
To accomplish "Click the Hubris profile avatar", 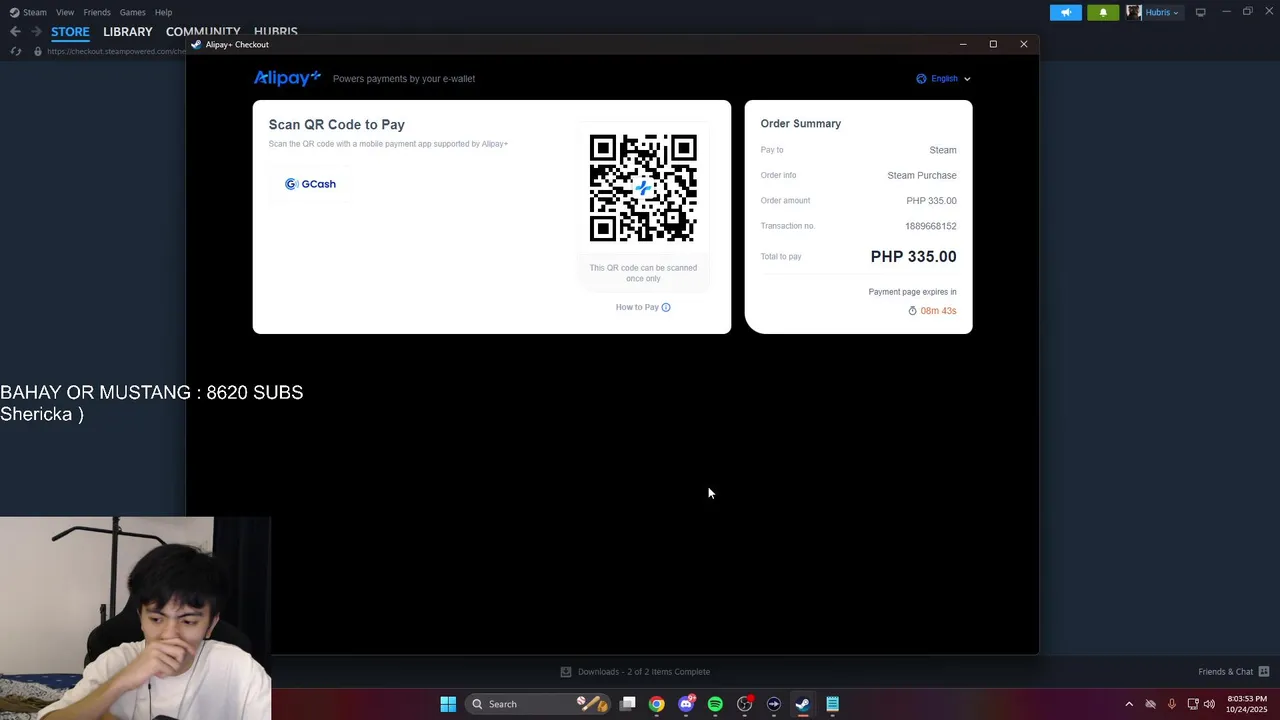I will pyautogui.click(x=1134, y=12).
